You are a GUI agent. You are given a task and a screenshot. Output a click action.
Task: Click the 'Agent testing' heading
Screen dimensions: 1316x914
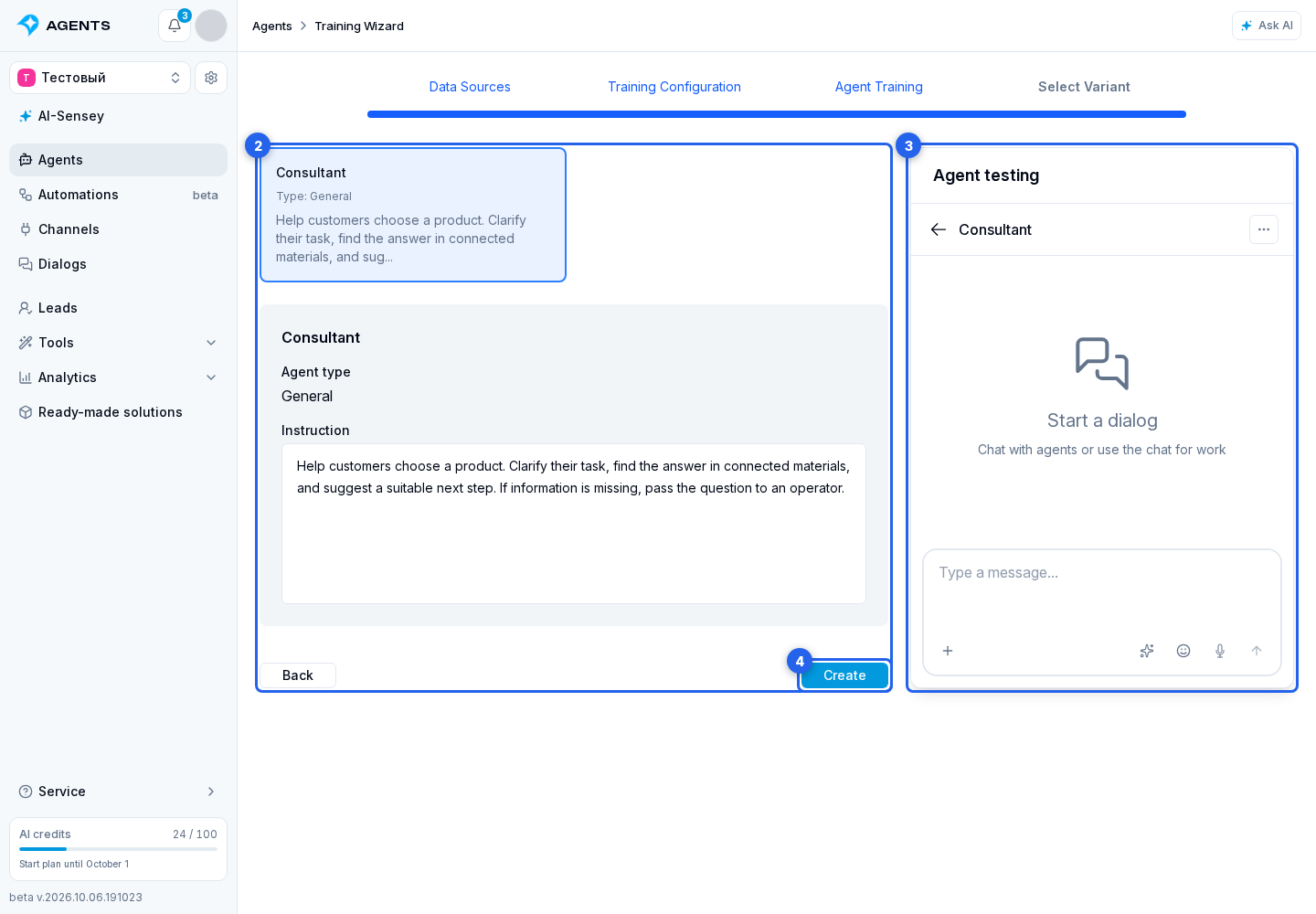[986, 175]
